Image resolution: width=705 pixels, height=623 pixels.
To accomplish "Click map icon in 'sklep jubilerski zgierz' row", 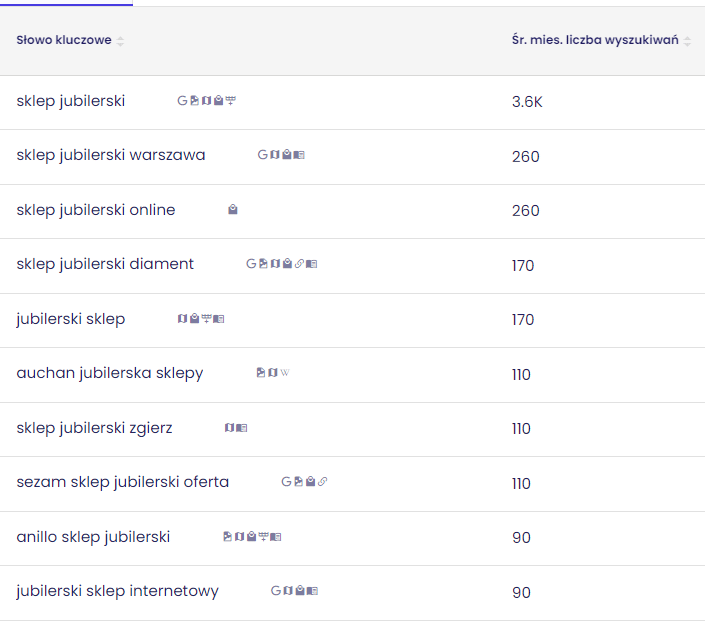I will [230, 428].
